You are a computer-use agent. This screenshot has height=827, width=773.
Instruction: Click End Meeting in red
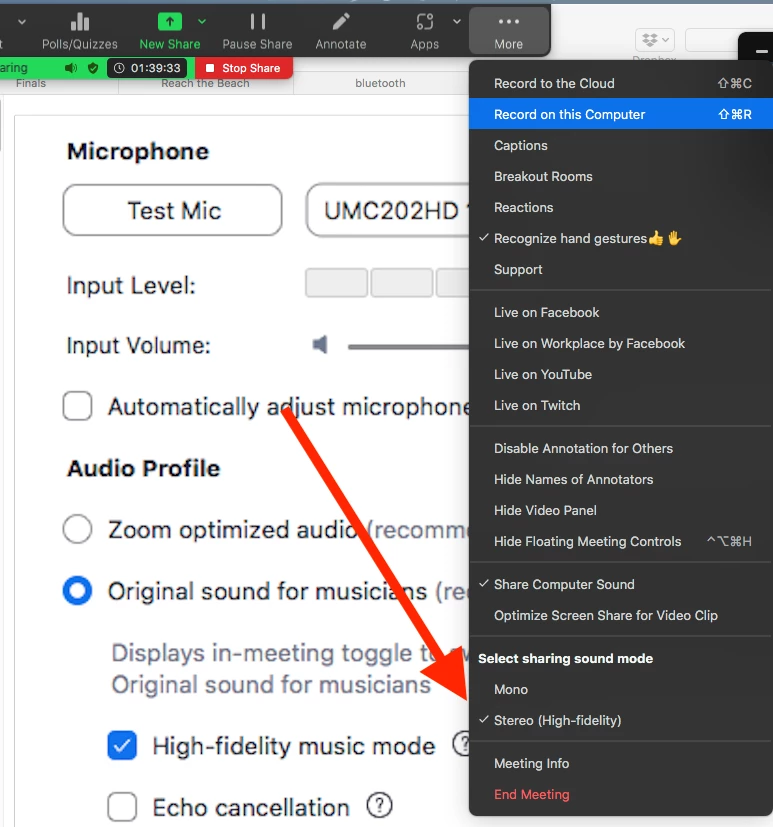(x=621, y=794)
